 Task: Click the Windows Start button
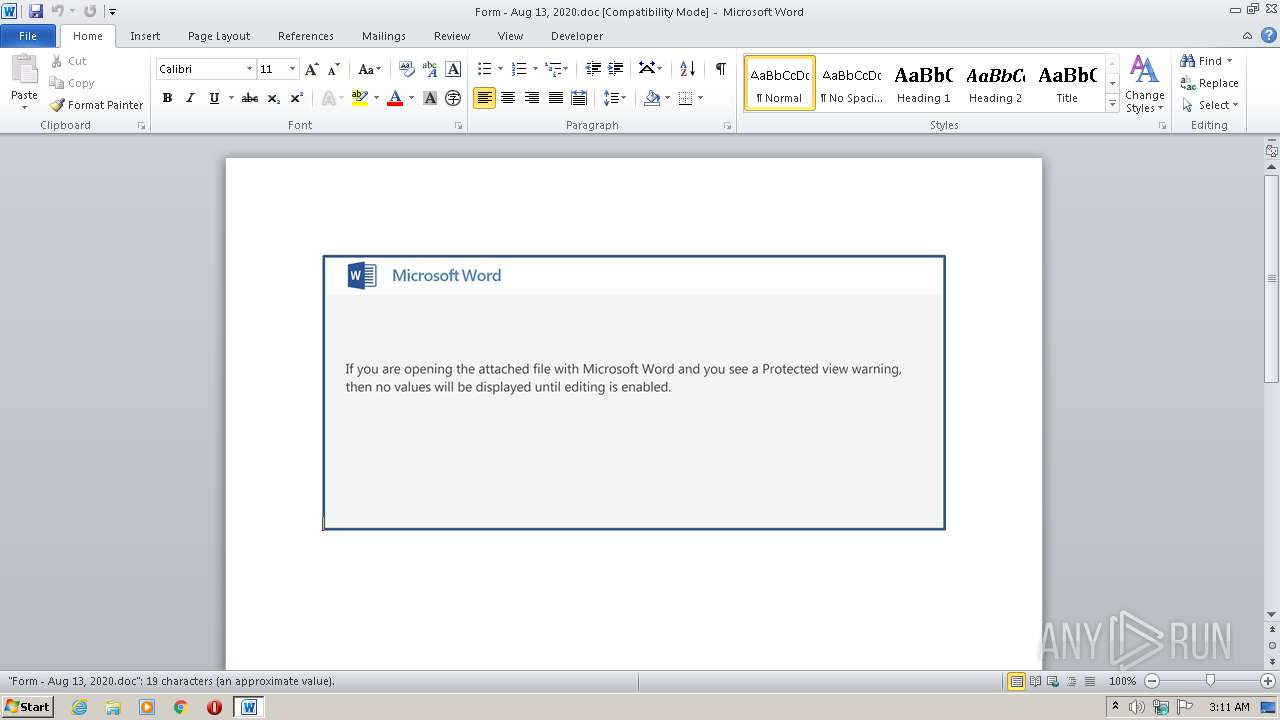[x=27, y=706]
